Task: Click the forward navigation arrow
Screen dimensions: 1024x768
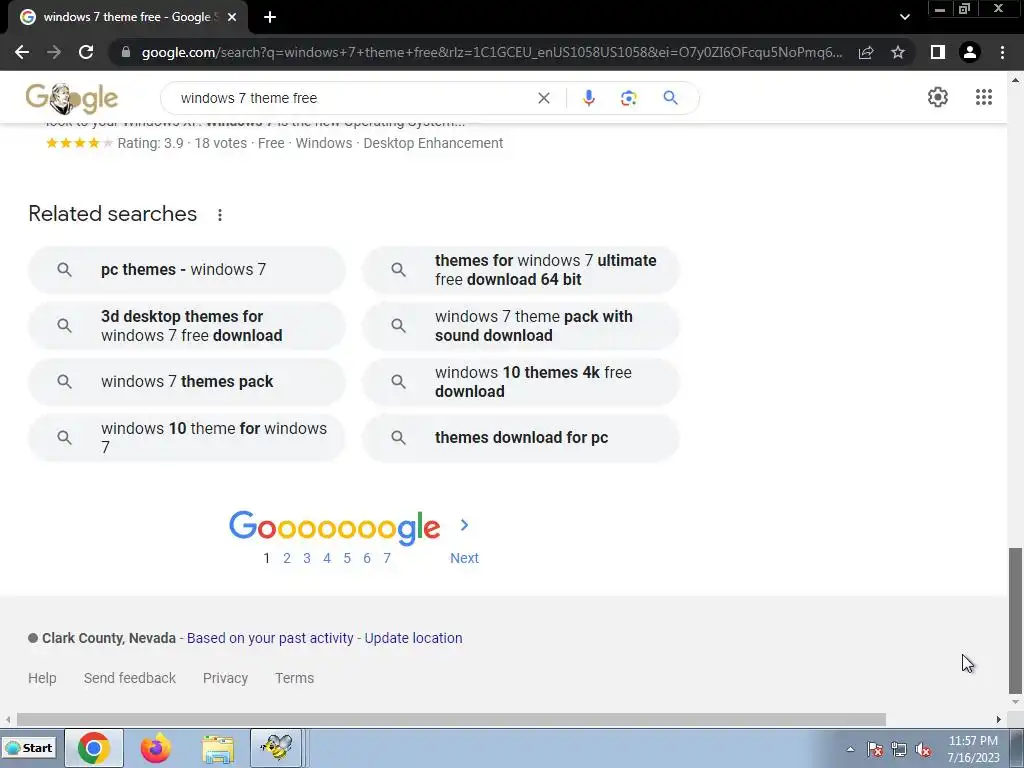Action: pos(54,52)
